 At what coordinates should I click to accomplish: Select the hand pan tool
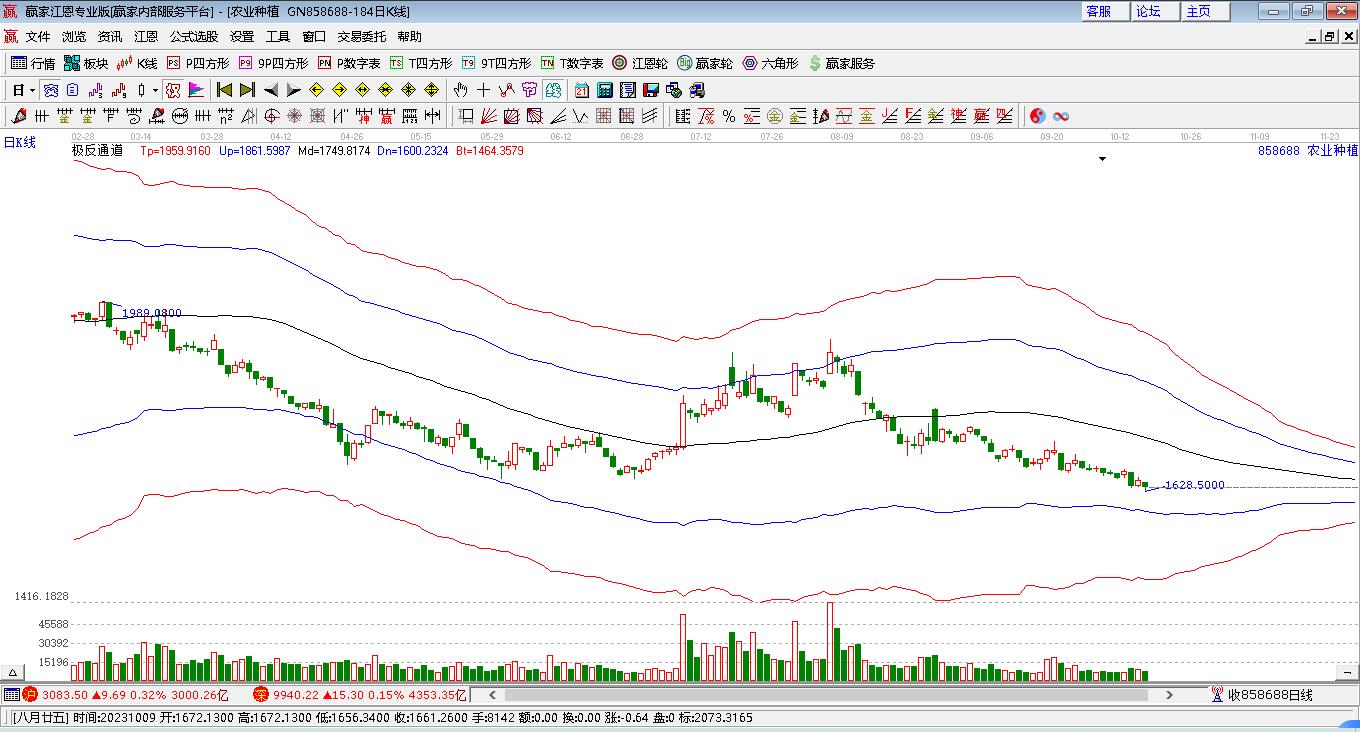(460, 90)
